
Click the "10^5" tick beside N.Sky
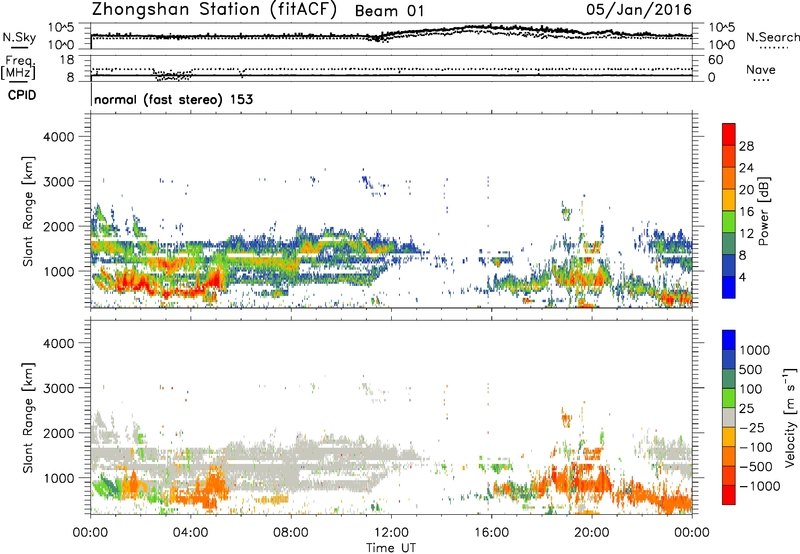tap(61, 28)
